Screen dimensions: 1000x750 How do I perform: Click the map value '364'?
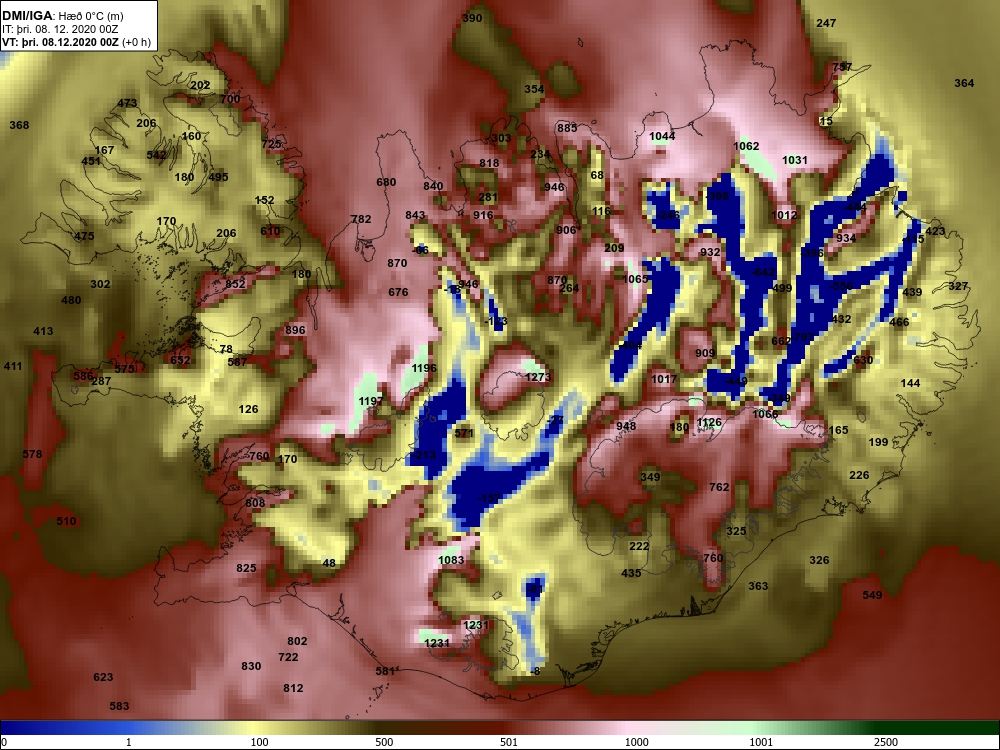964,83
